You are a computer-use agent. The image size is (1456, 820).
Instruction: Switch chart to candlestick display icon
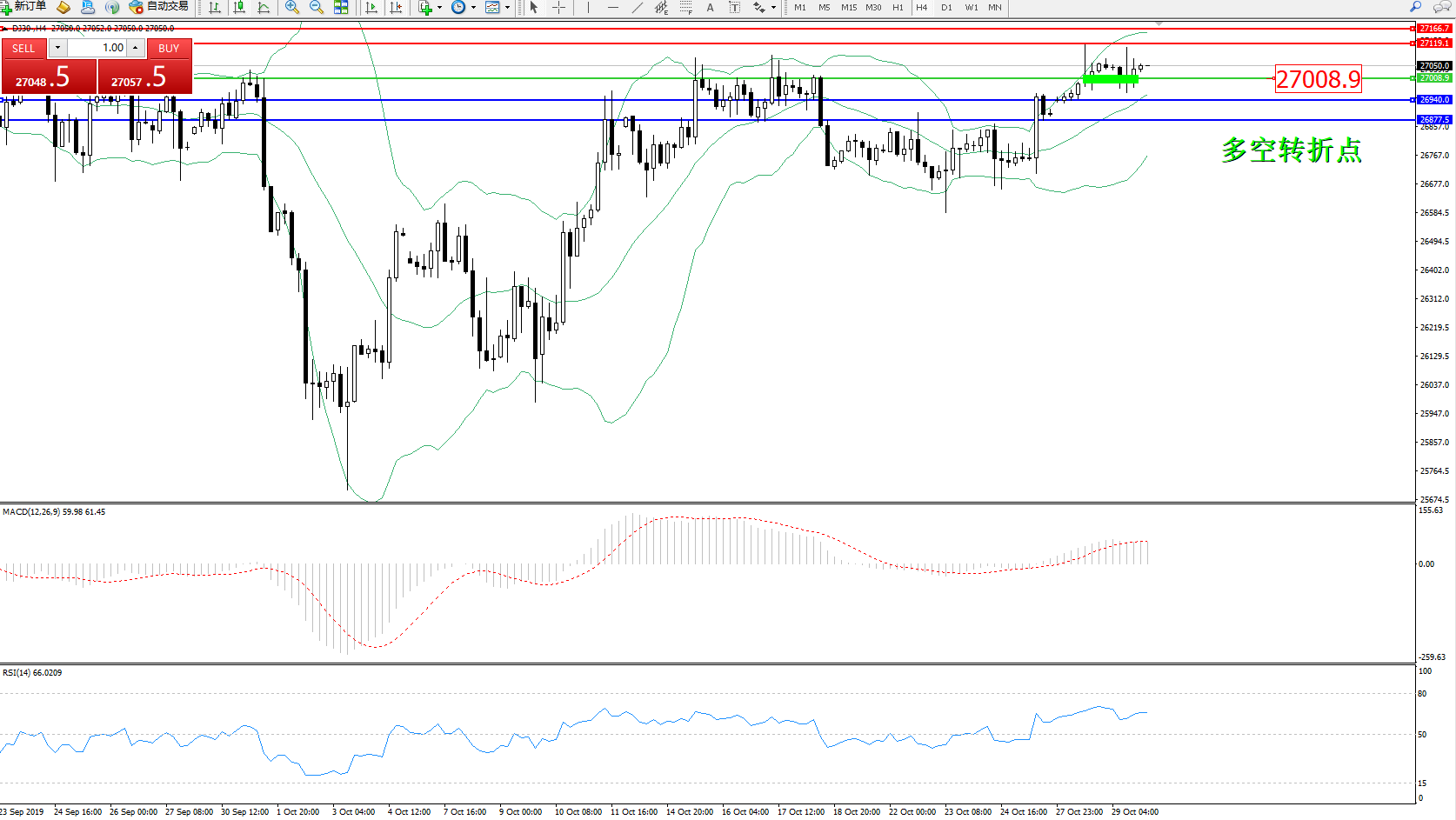coord(239,7)
